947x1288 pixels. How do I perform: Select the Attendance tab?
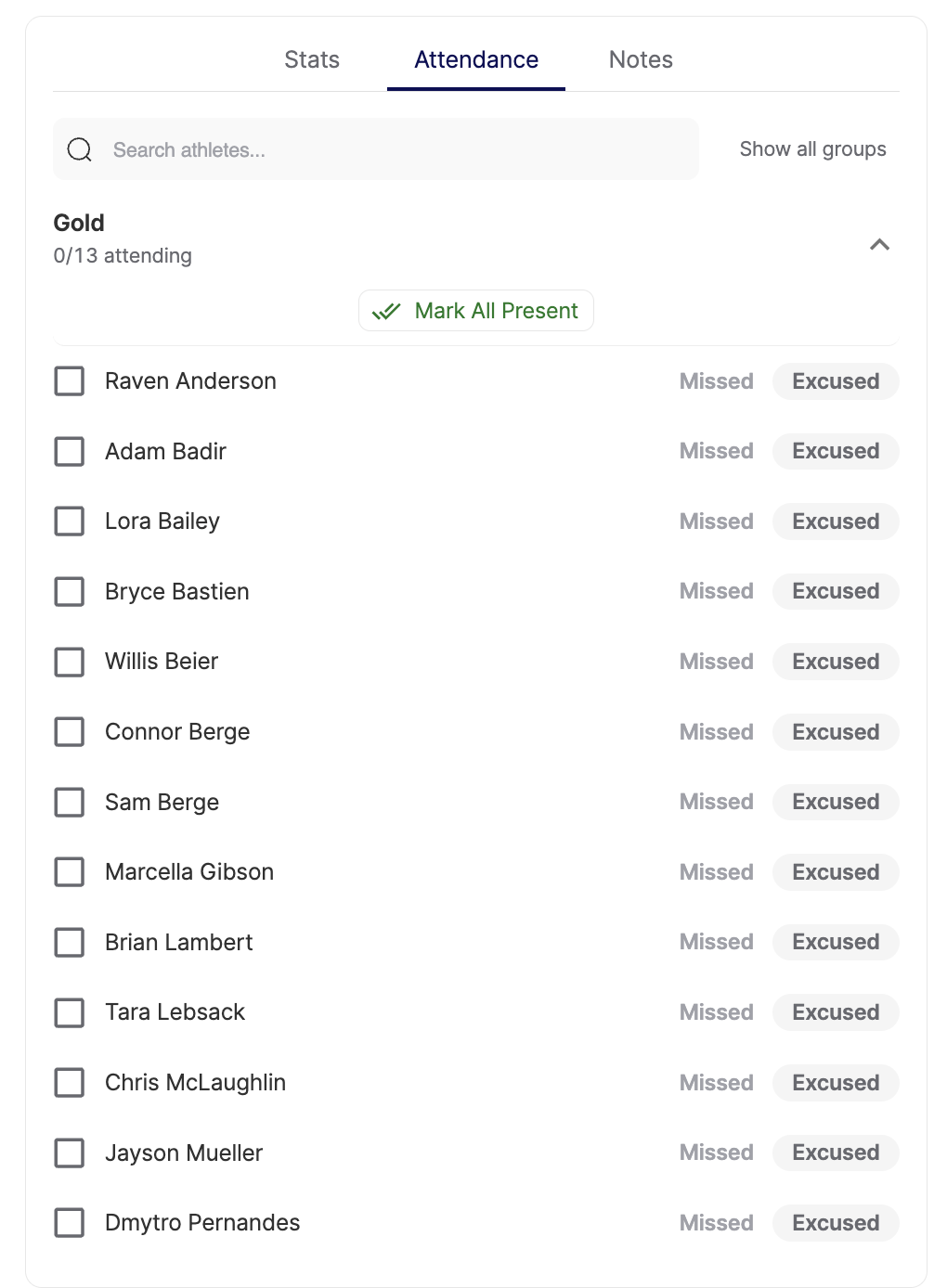tap(476, 59)
